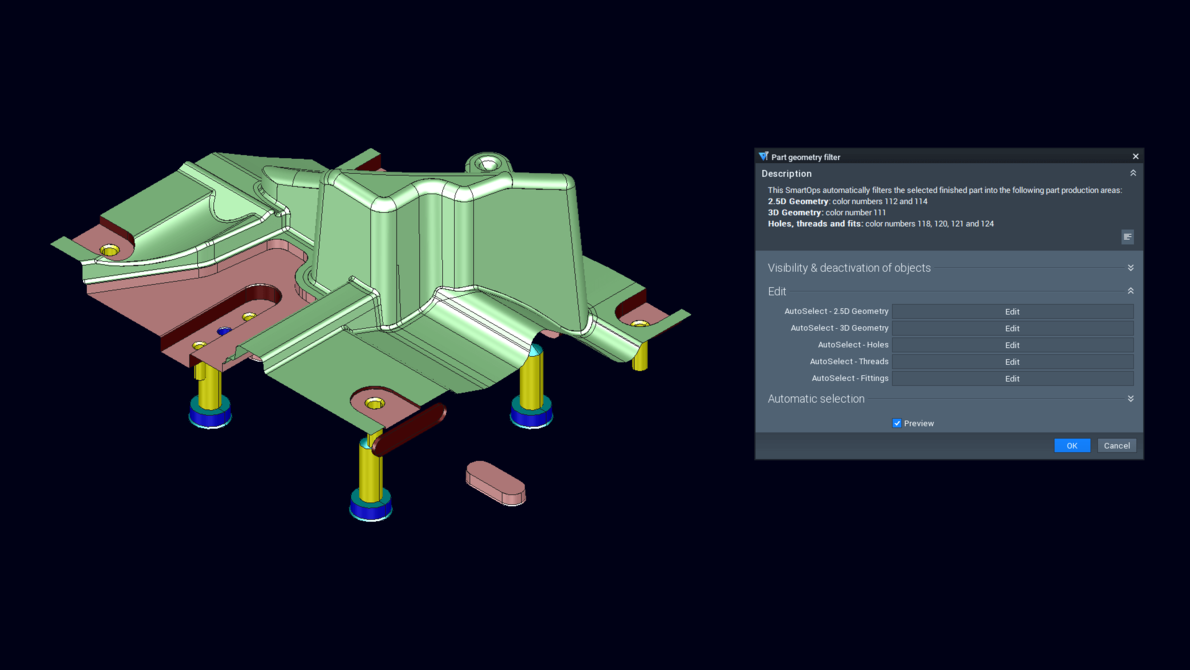This screenshot has width=1190, height=670.
Task: Click the SmartOps icon in the dialog title bar
Action: pos(763,156)
